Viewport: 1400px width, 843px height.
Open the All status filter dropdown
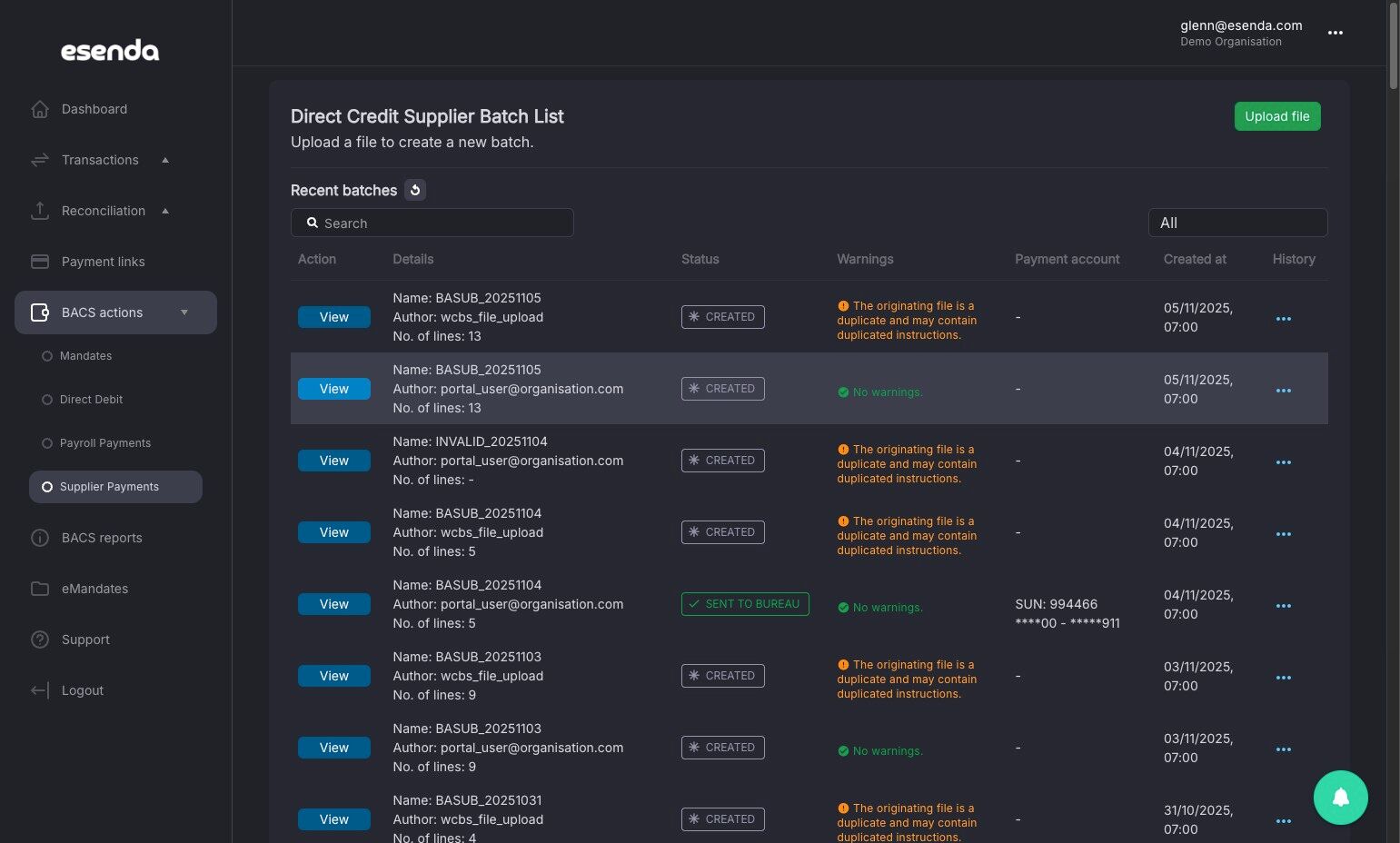point(1237,223)
